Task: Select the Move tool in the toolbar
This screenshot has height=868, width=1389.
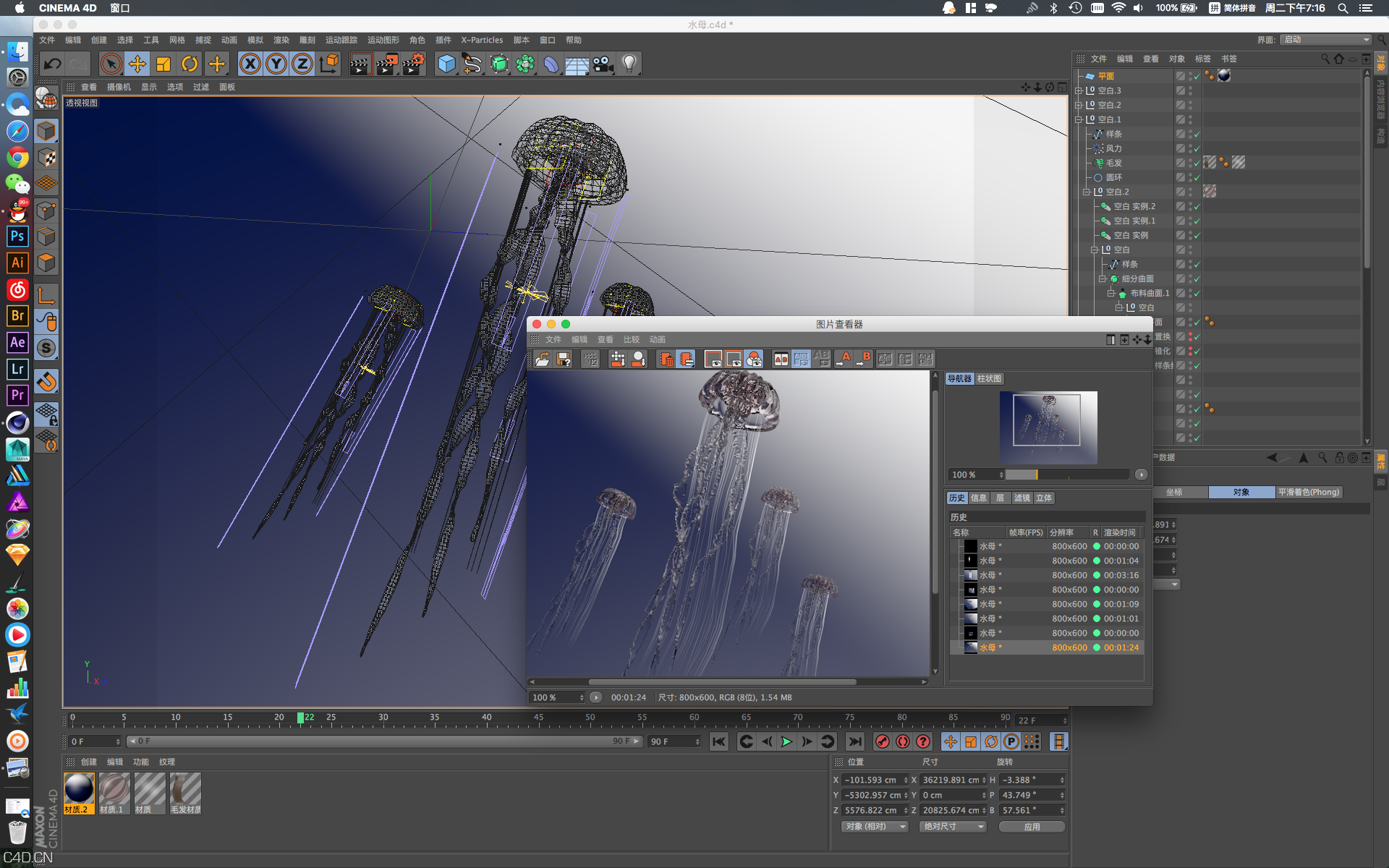Action: coord(137,64)
